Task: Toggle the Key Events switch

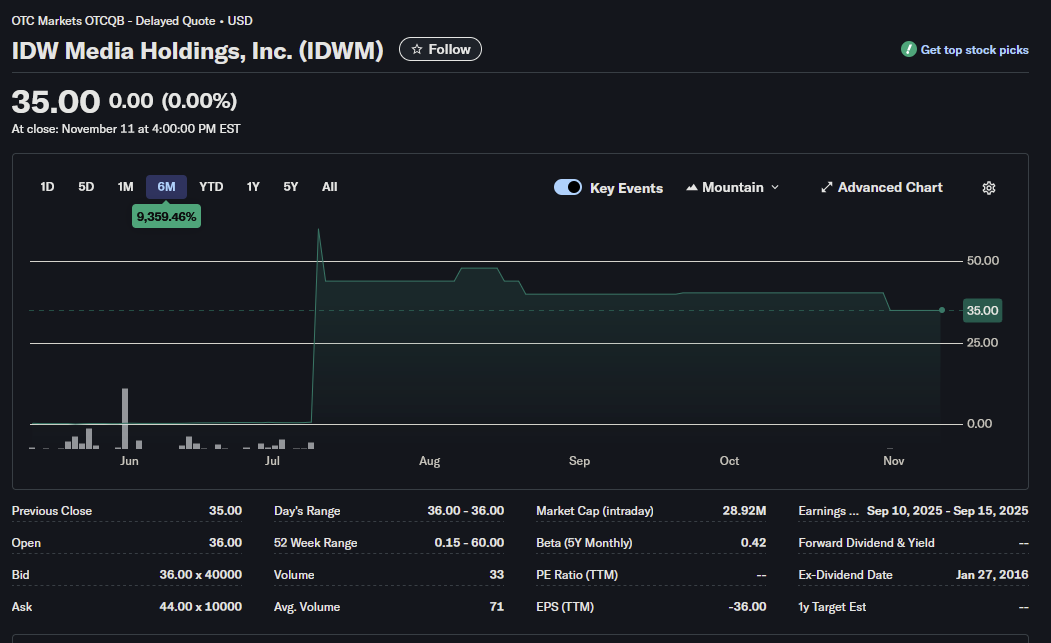Action: click(x=568, y=187)
